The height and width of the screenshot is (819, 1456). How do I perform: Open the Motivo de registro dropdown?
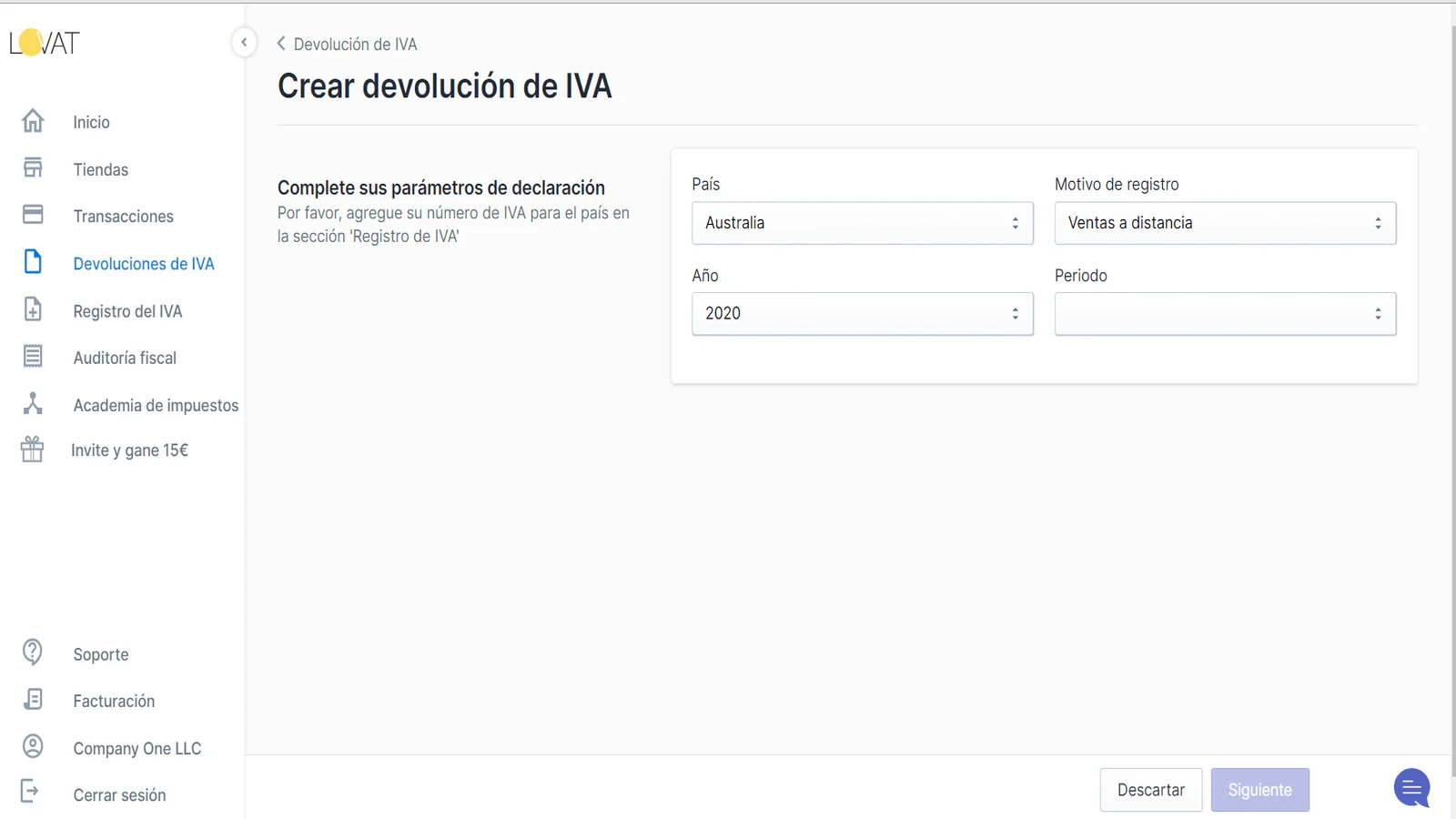(x=1225, y=223)
